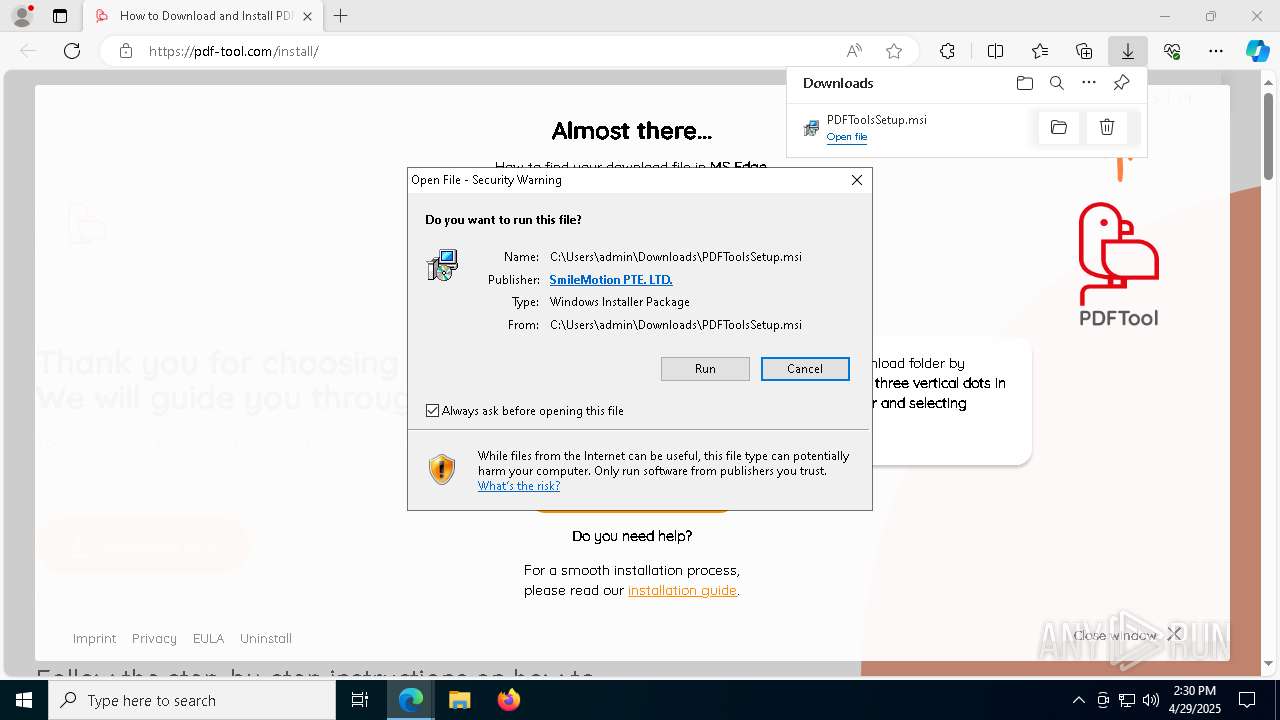Click the address bar URL field
1280x720 pixels.
click(x=490, y=51)
